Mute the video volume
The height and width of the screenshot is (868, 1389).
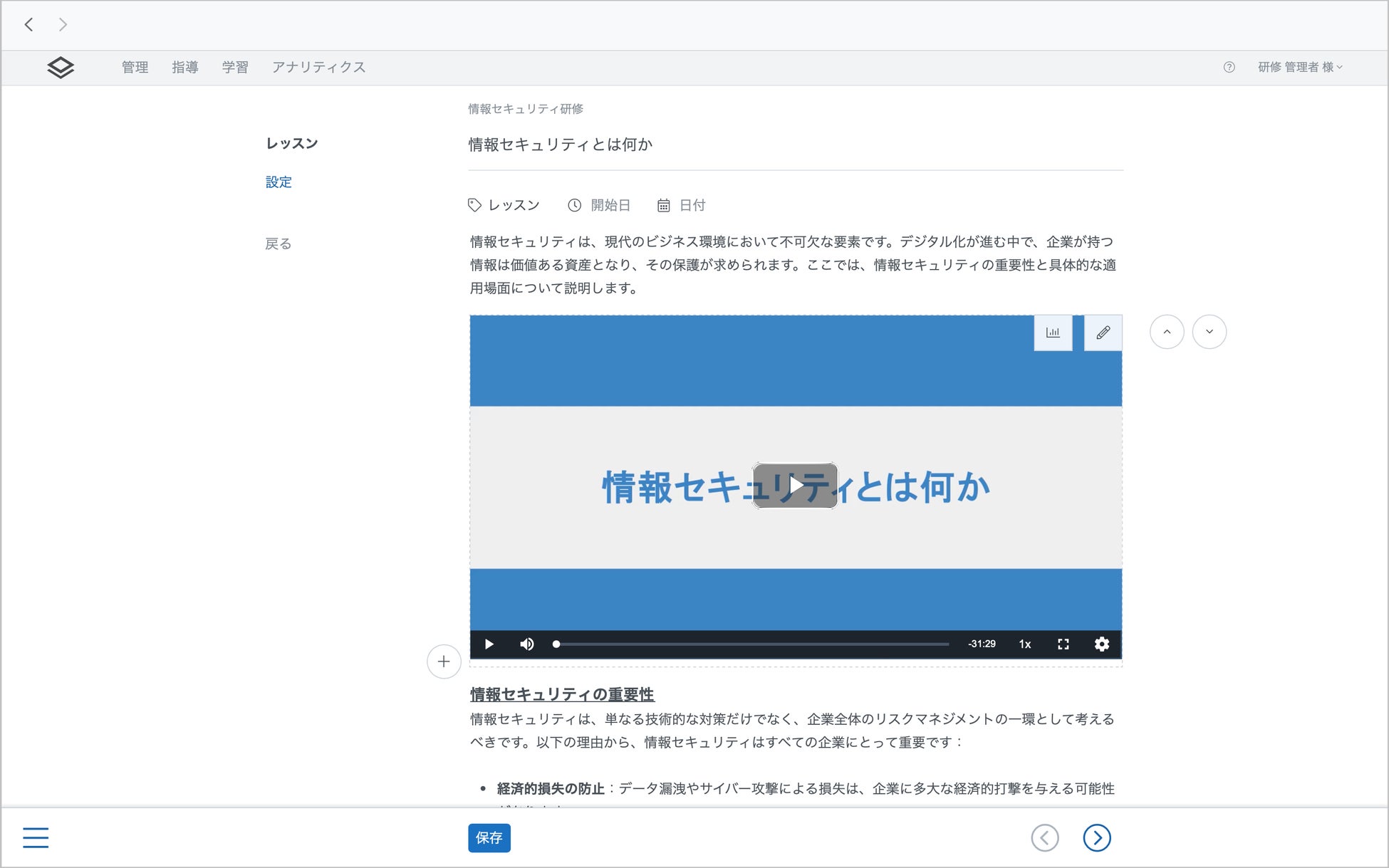pyautogui.click(x=526, y=644)
